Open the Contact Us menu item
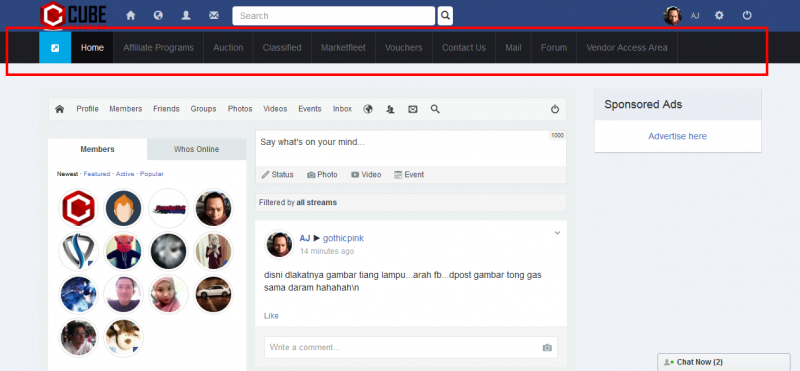This screenshot has height=371, width=800. point(464,47)
